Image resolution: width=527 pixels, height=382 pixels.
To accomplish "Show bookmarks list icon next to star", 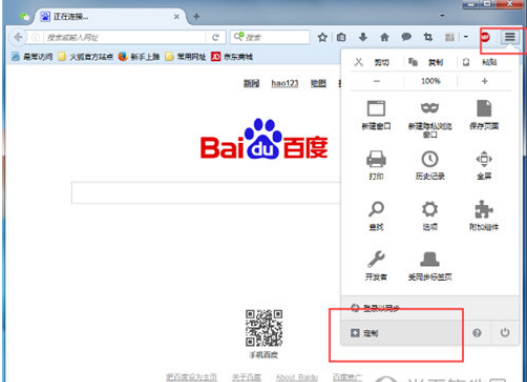I will coord(341,37).
